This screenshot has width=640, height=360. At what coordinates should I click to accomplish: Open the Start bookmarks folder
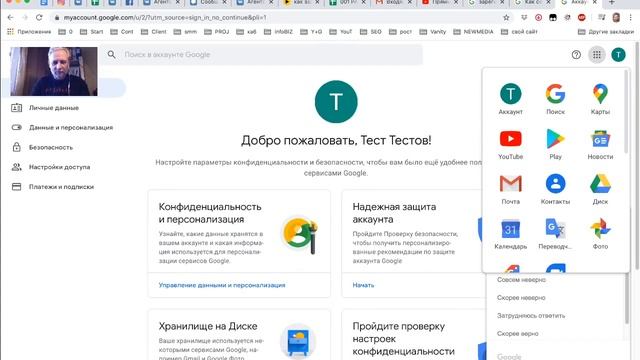point(92,31)
